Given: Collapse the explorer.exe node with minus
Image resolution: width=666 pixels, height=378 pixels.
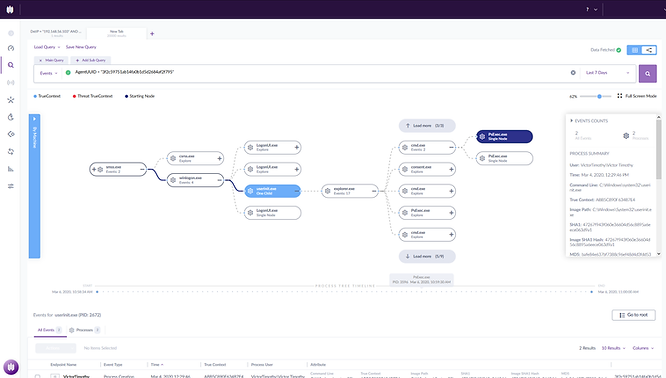Looking at the screenshot, I should pyautogui.click(x=374, y=191).
